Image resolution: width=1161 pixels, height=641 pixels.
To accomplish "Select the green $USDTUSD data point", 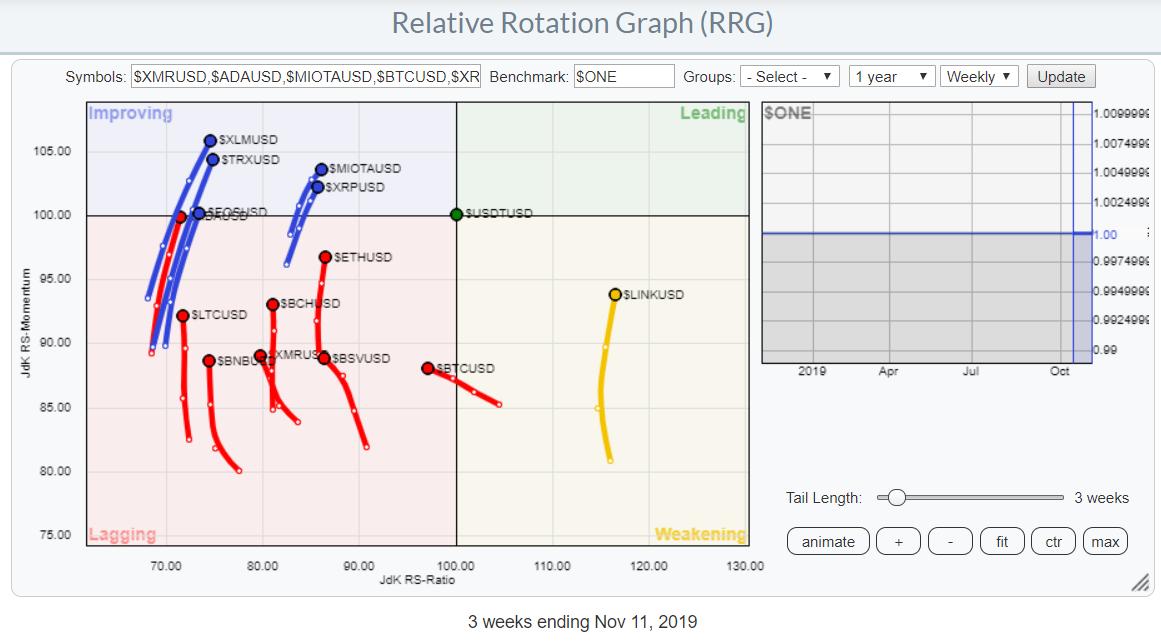I will 456,214.
